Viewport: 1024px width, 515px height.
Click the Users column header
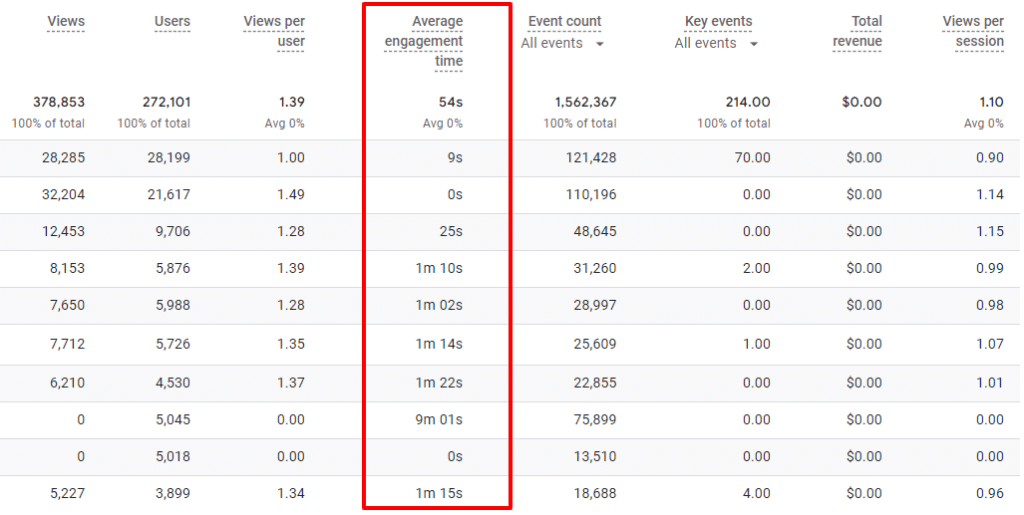click(172, 22)
